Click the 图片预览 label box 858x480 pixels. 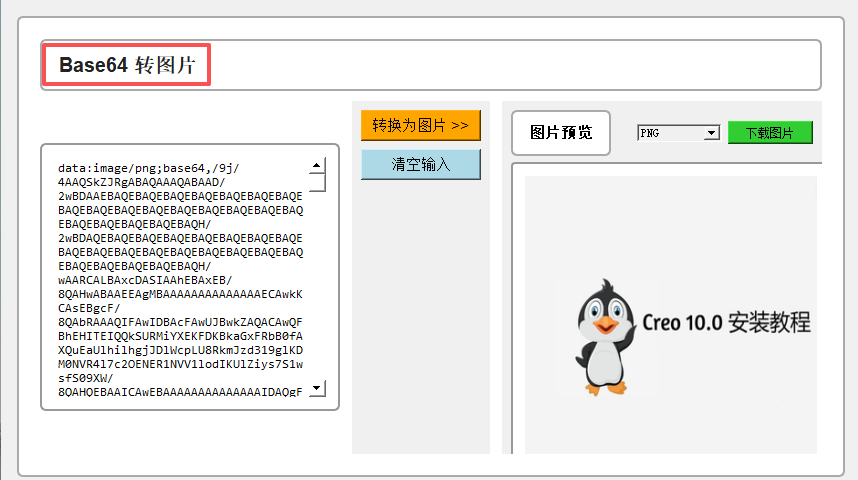coord(561,132)
